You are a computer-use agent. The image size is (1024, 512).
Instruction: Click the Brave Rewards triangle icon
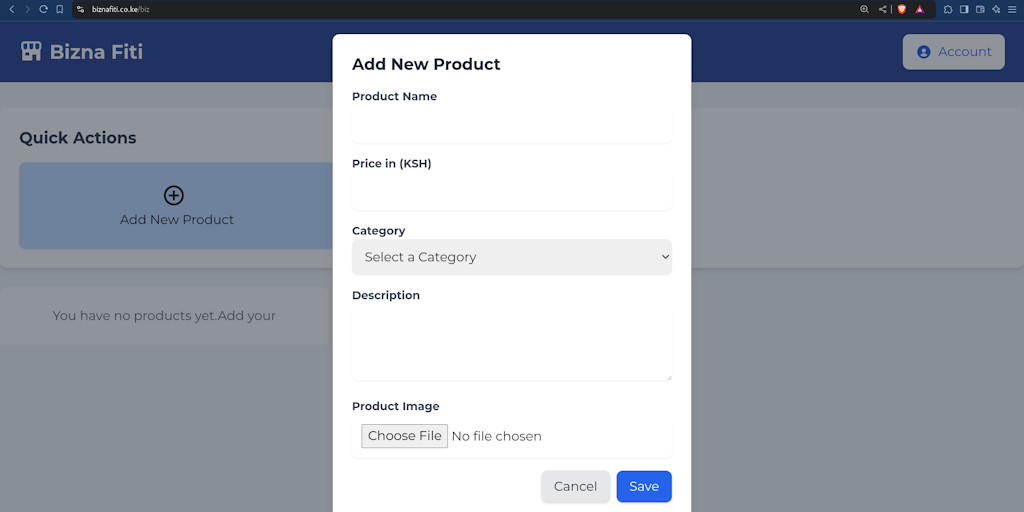(x=919, y=9)
